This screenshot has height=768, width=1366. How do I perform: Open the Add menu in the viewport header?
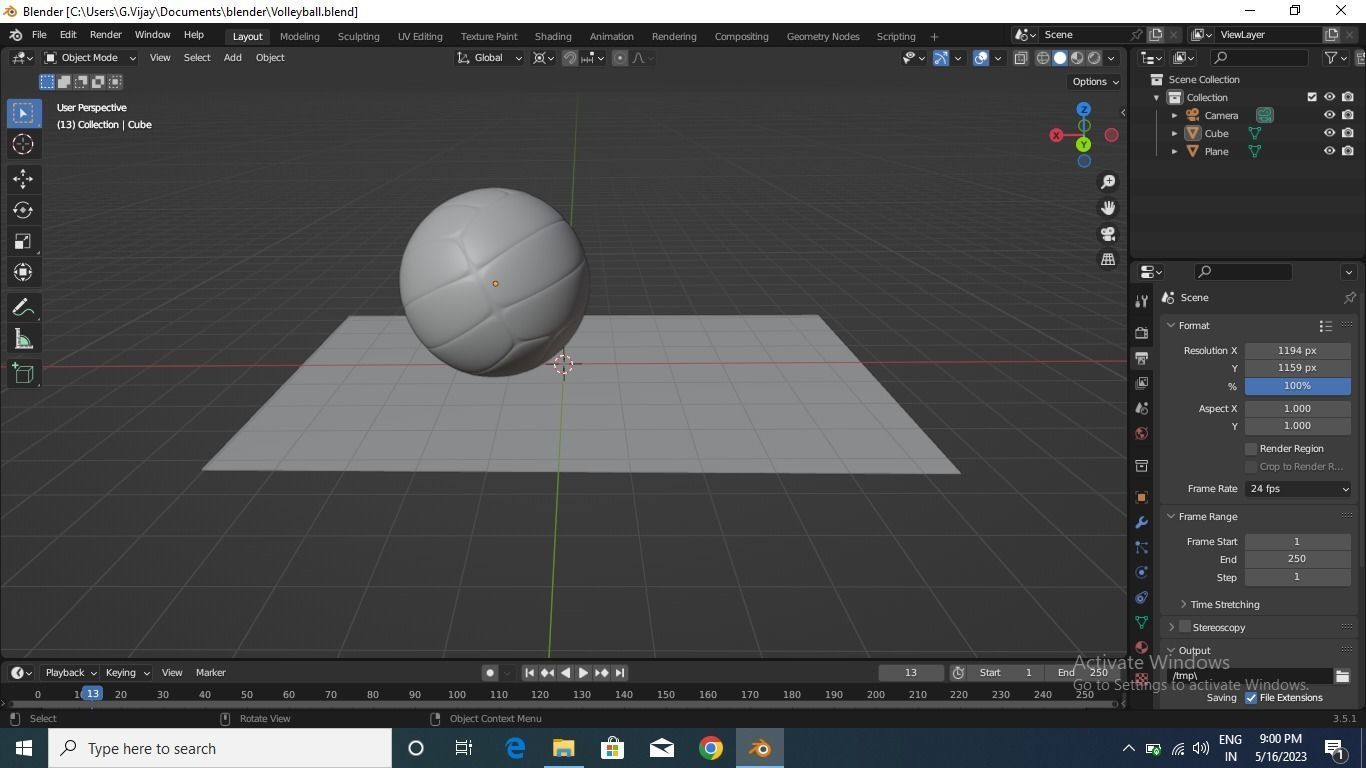232,58
